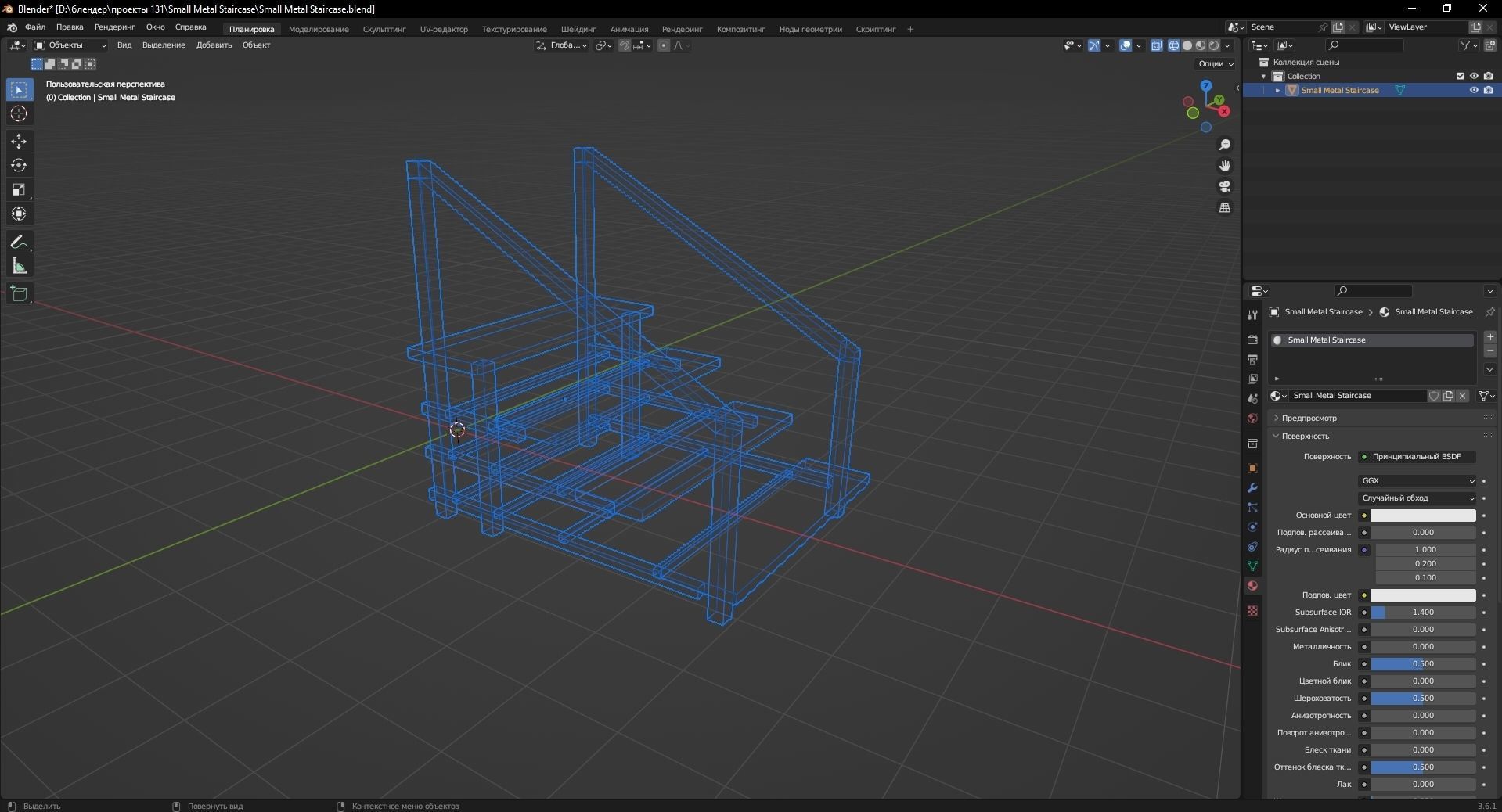This screenshot has width=1502, height=812.
Task: Open the Physics properties tab
Action: click(1252, 526)
